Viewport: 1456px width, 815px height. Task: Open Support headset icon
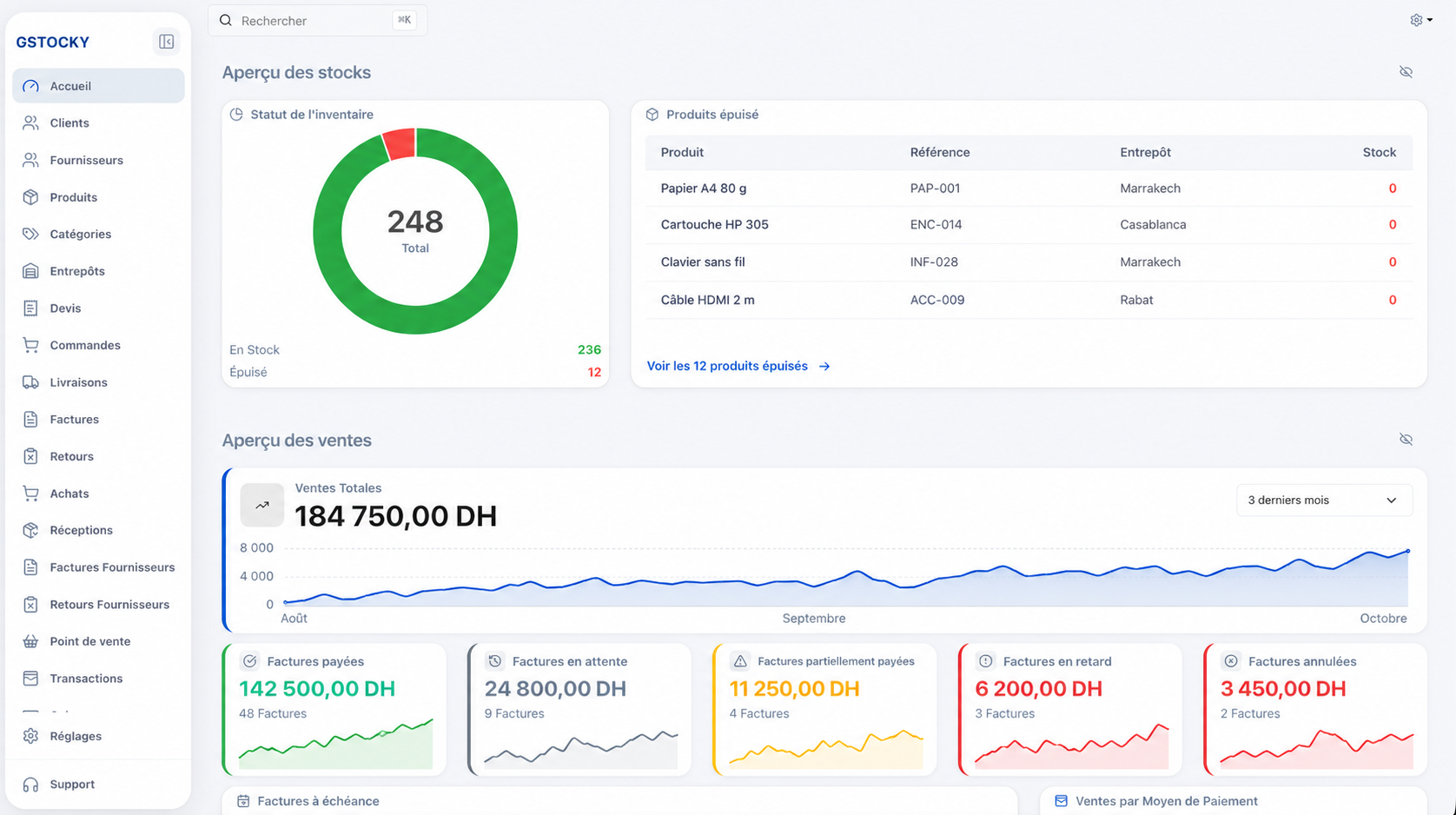click(30, 785)
